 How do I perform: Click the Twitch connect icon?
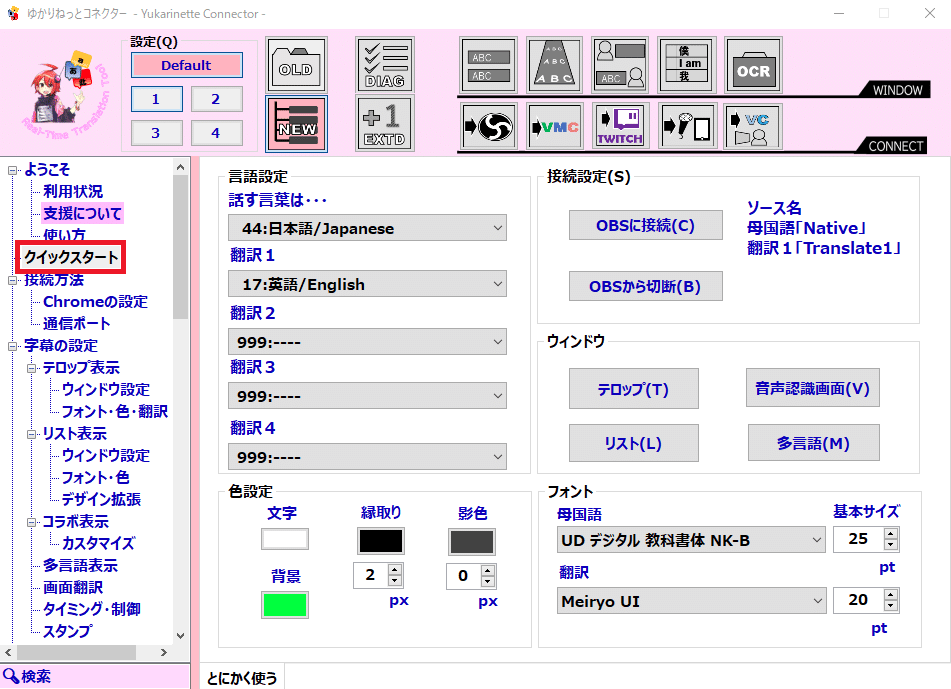pyautogui.click(x=619, y=125)
